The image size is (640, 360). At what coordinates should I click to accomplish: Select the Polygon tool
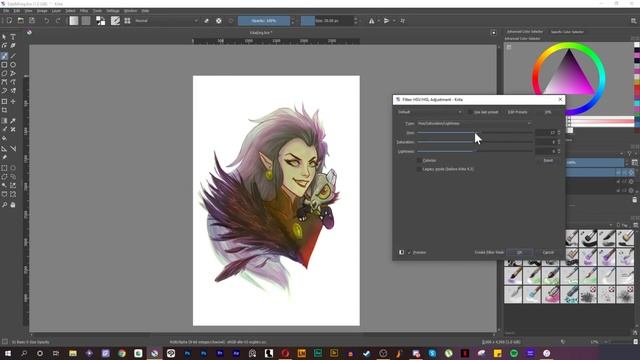click(4, 74)
